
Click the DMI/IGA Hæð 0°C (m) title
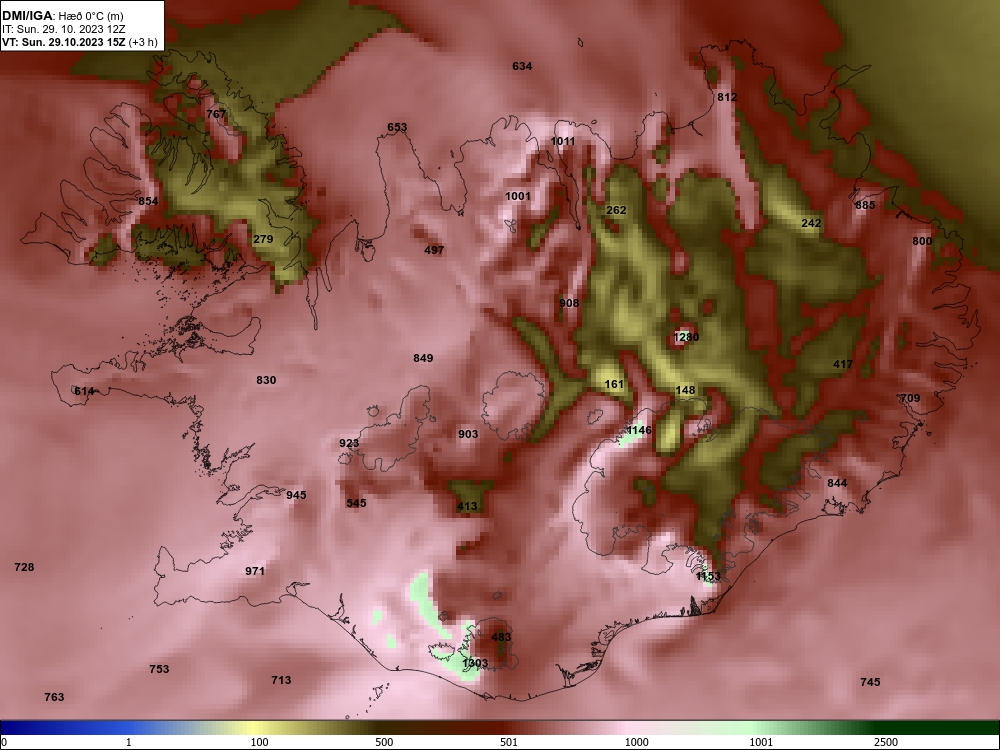62,15
